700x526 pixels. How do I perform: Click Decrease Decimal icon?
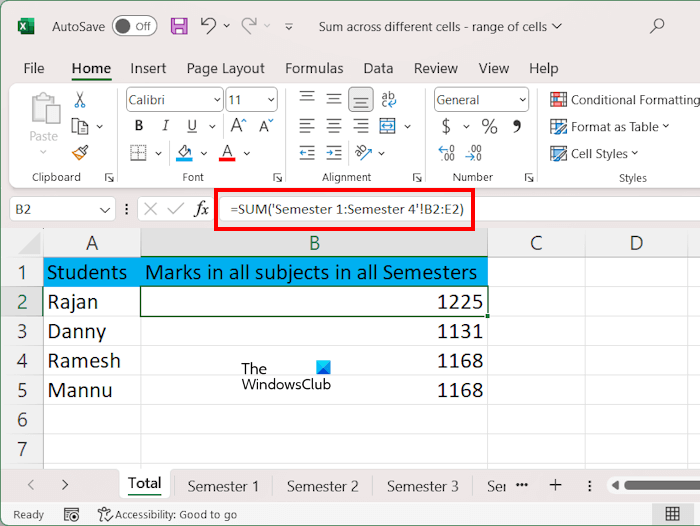pos(473,153)
